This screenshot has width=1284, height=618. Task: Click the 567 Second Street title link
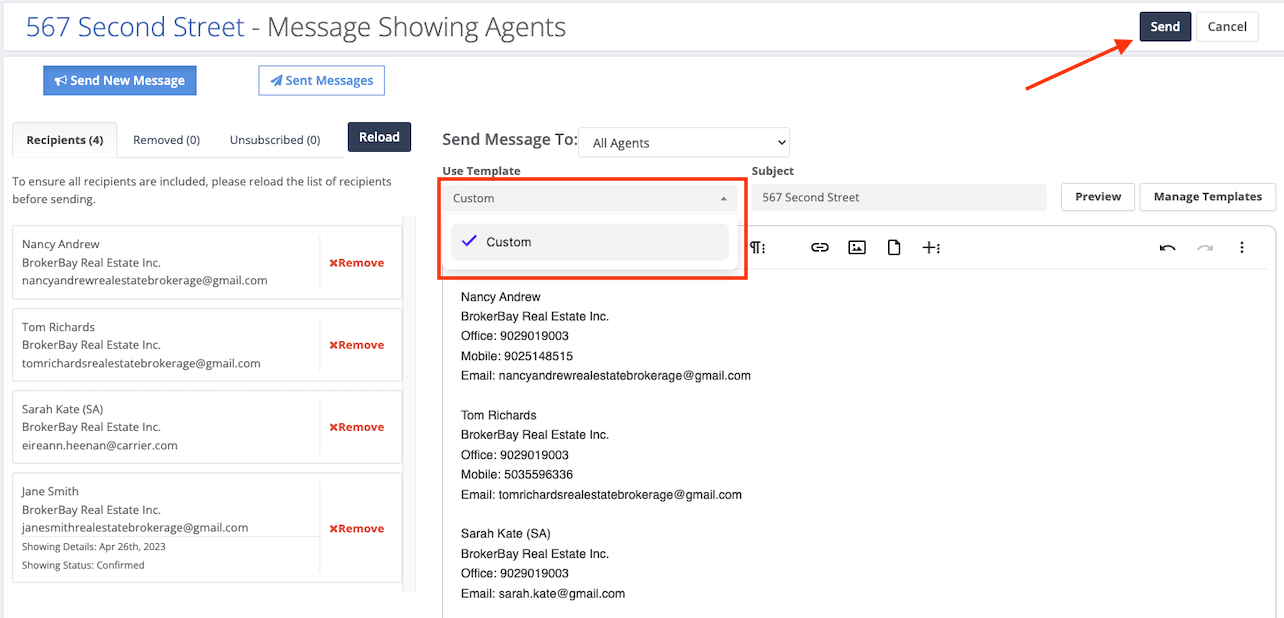(135, 27)
